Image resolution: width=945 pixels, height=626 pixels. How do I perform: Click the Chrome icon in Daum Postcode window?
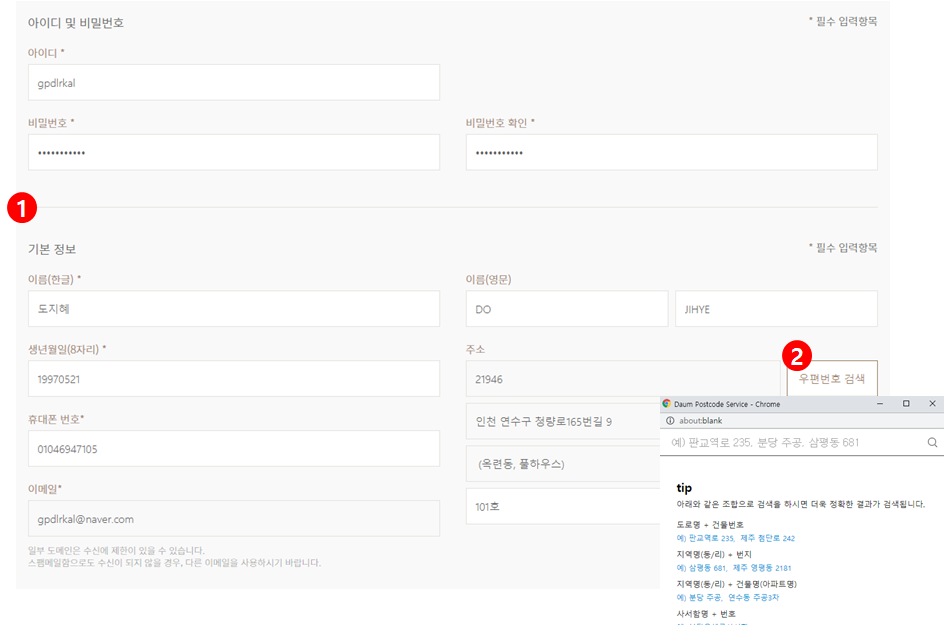click(x=667, y=404)
